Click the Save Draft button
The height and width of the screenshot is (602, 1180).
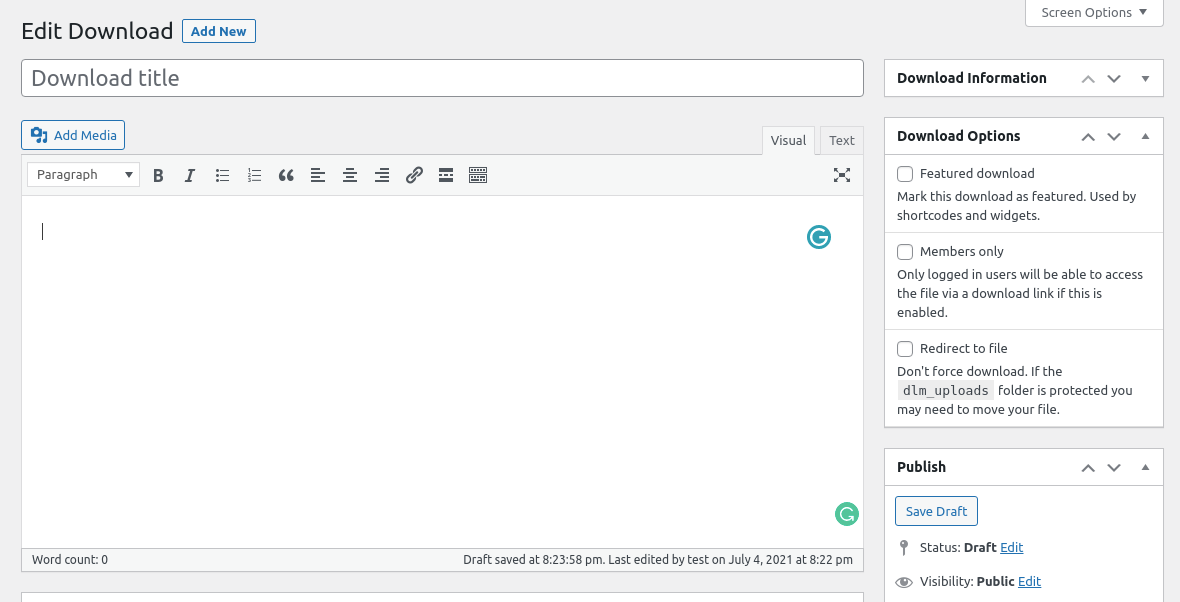tap(936, 511)
